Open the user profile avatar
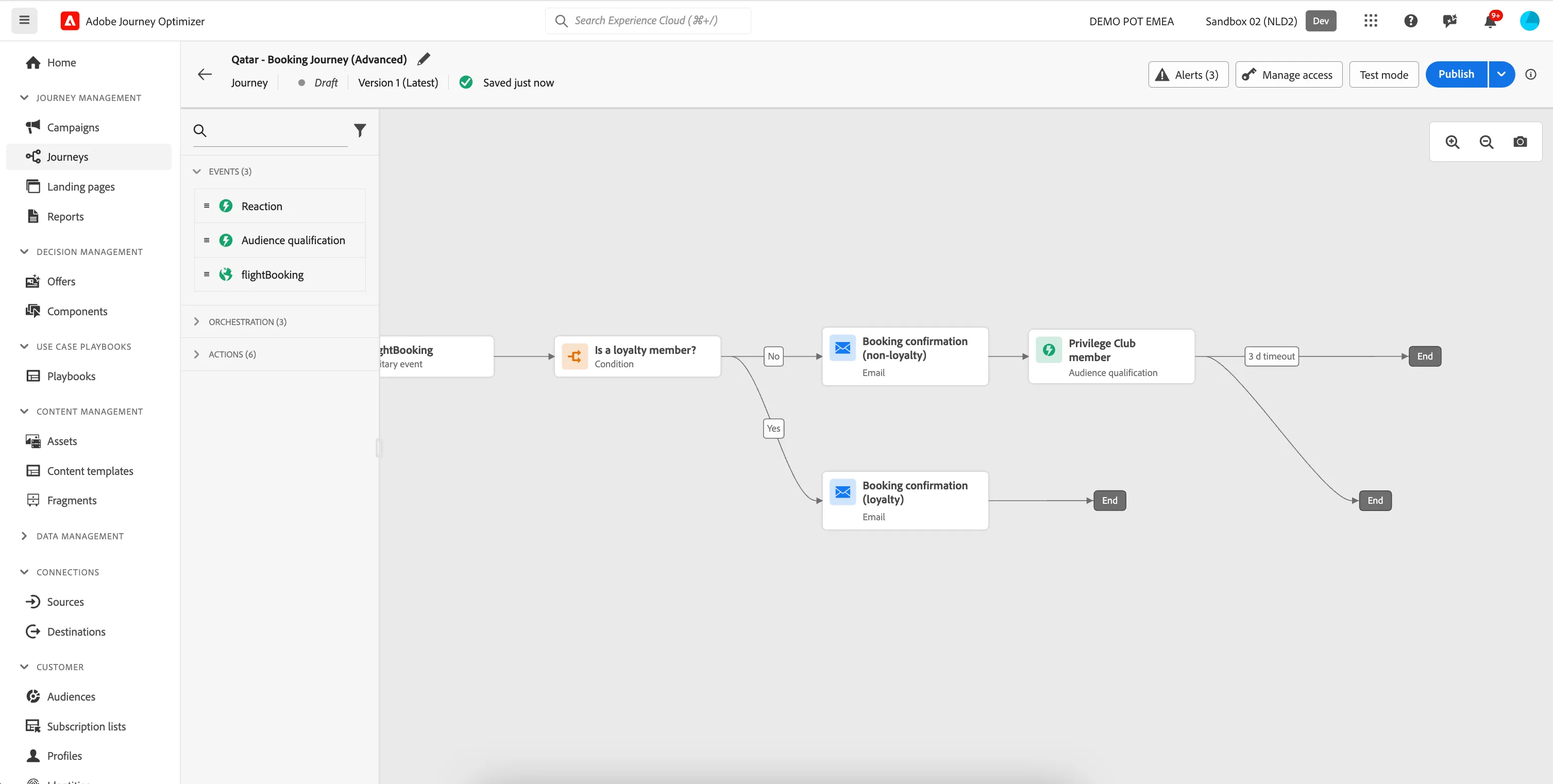The image size is (1553, 784). coord(1529,21)
